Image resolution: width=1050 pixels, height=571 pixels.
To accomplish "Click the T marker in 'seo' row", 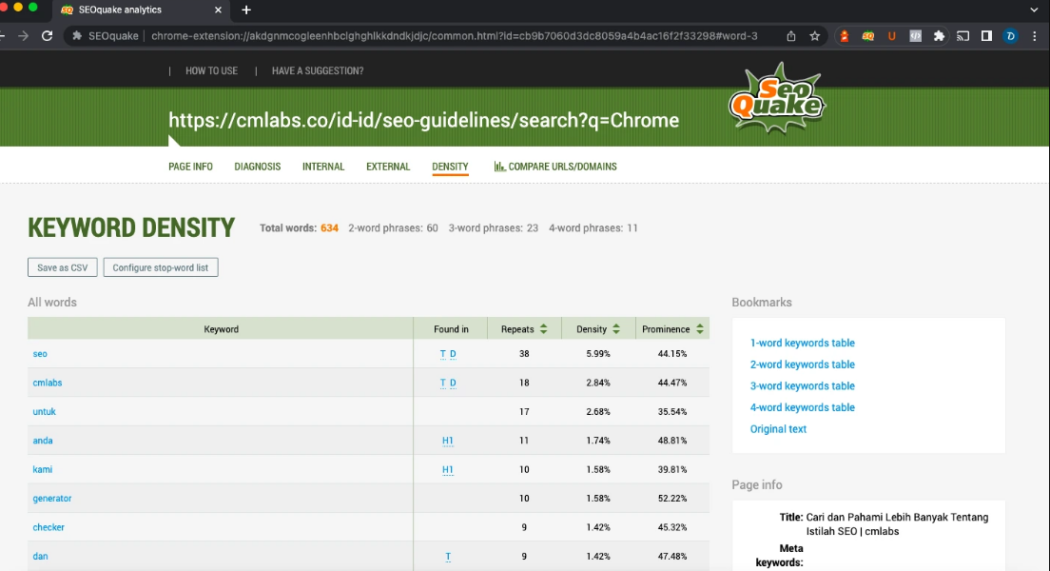I will coord(443,353).
